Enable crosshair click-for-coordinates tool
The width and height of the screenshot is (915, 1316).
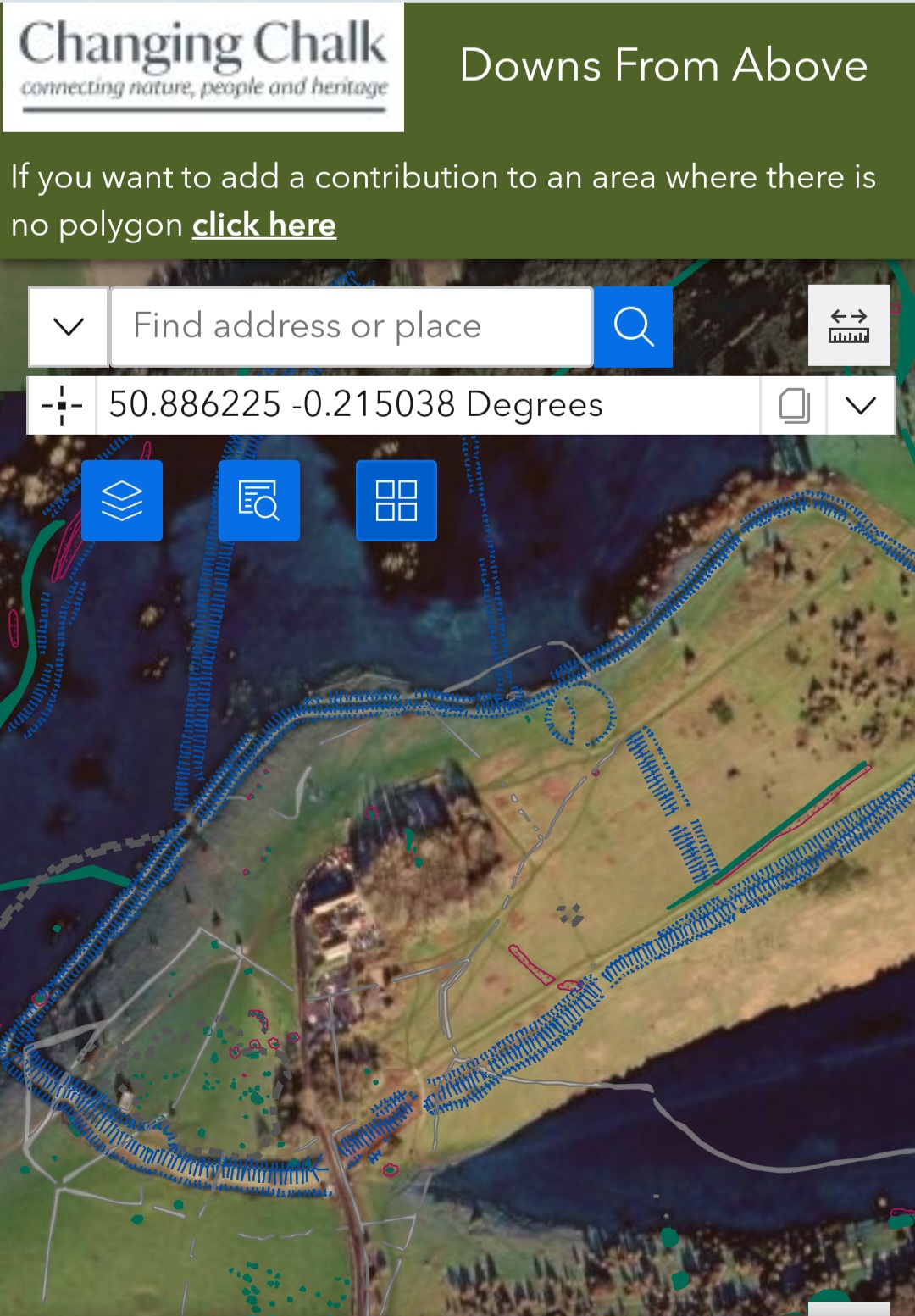coord(62,405)
